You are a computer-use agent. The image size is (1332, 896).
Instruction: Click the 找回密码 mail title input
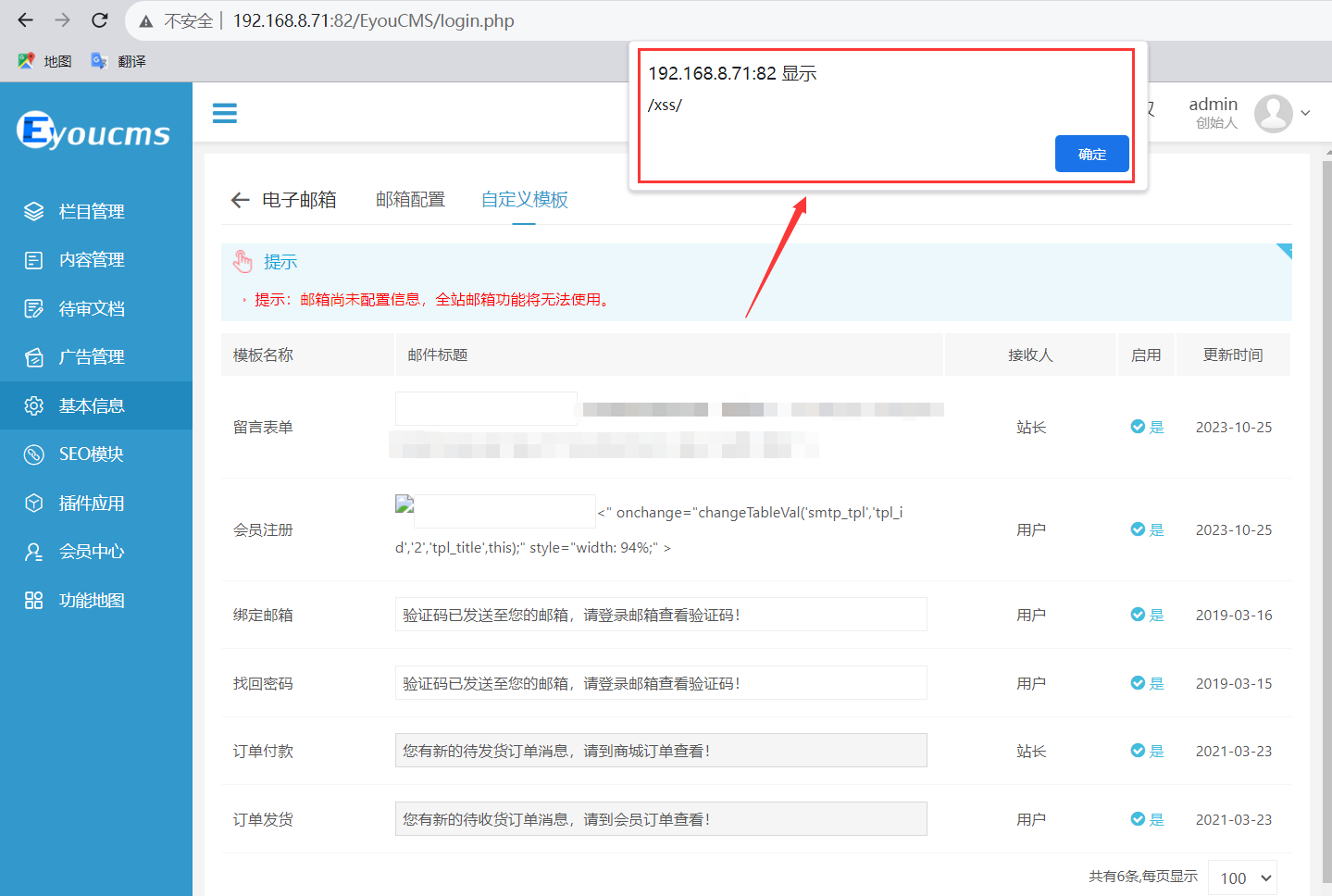(661, 683)
